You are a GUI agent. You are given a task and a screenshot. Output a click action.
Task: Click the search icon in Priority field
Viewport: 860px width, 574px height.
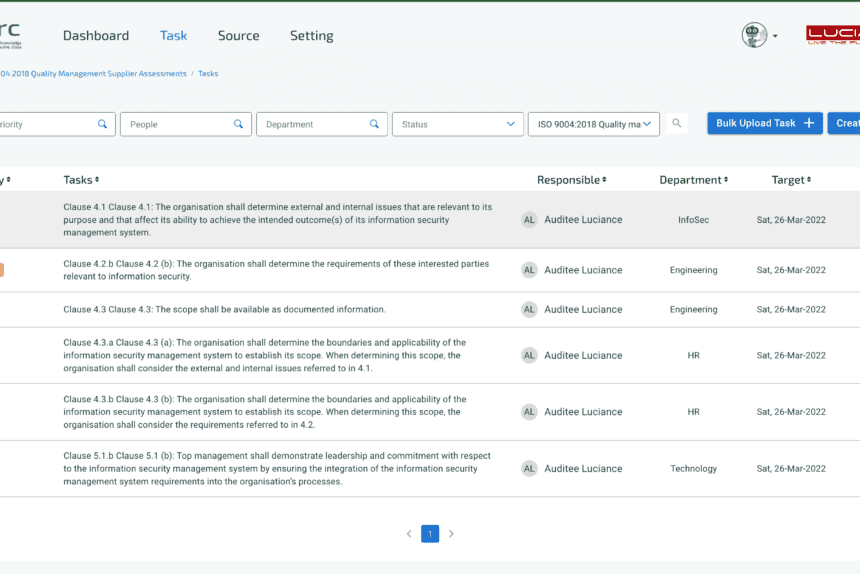click(x=102, y=124)
